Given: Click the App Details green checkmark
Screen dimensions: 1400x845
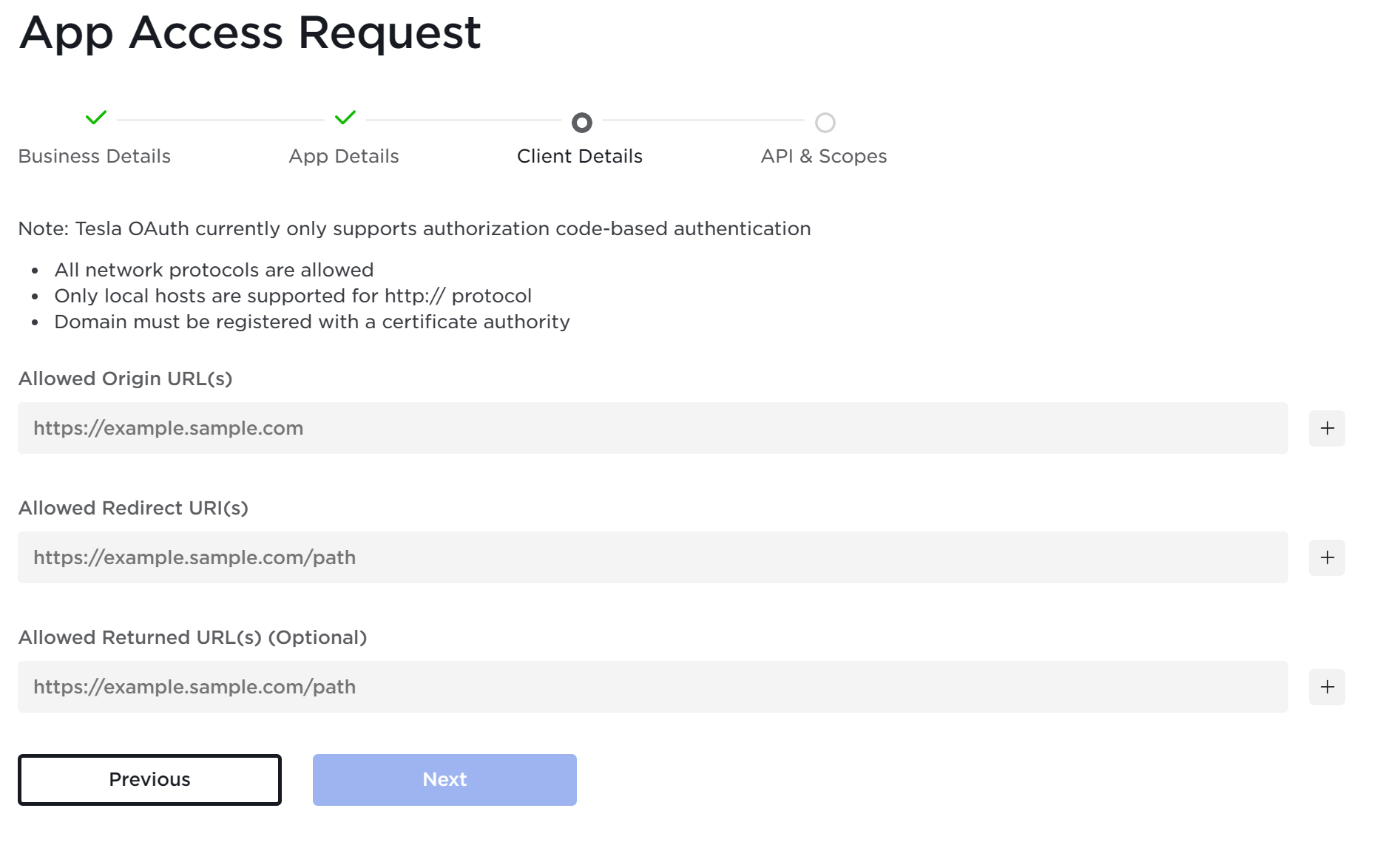Looking at the screenshot, I should click(x=345, y=118).
